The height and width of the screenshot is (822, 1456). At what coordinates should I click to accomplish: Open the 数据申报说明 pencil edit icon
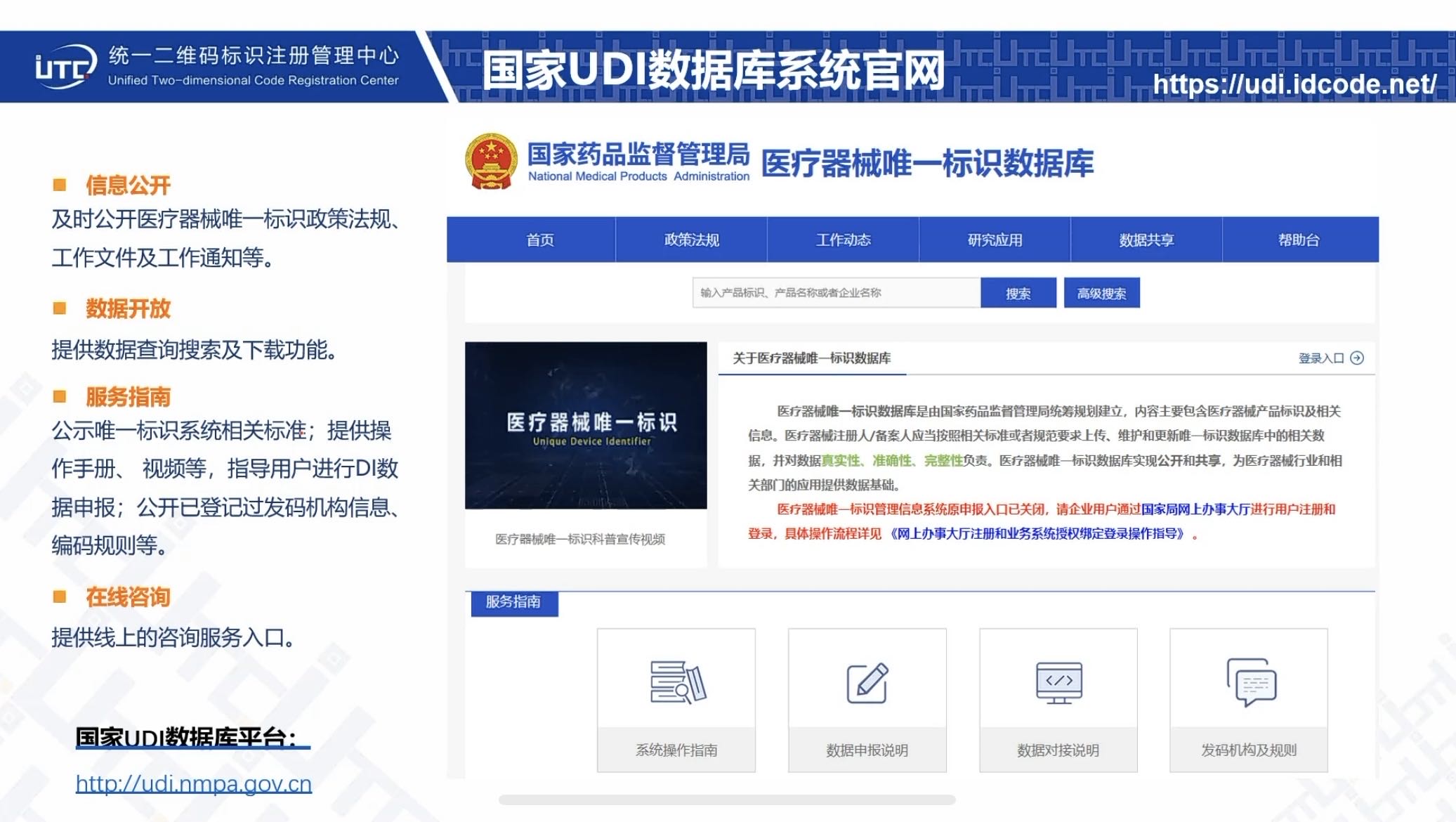point(867,682)
